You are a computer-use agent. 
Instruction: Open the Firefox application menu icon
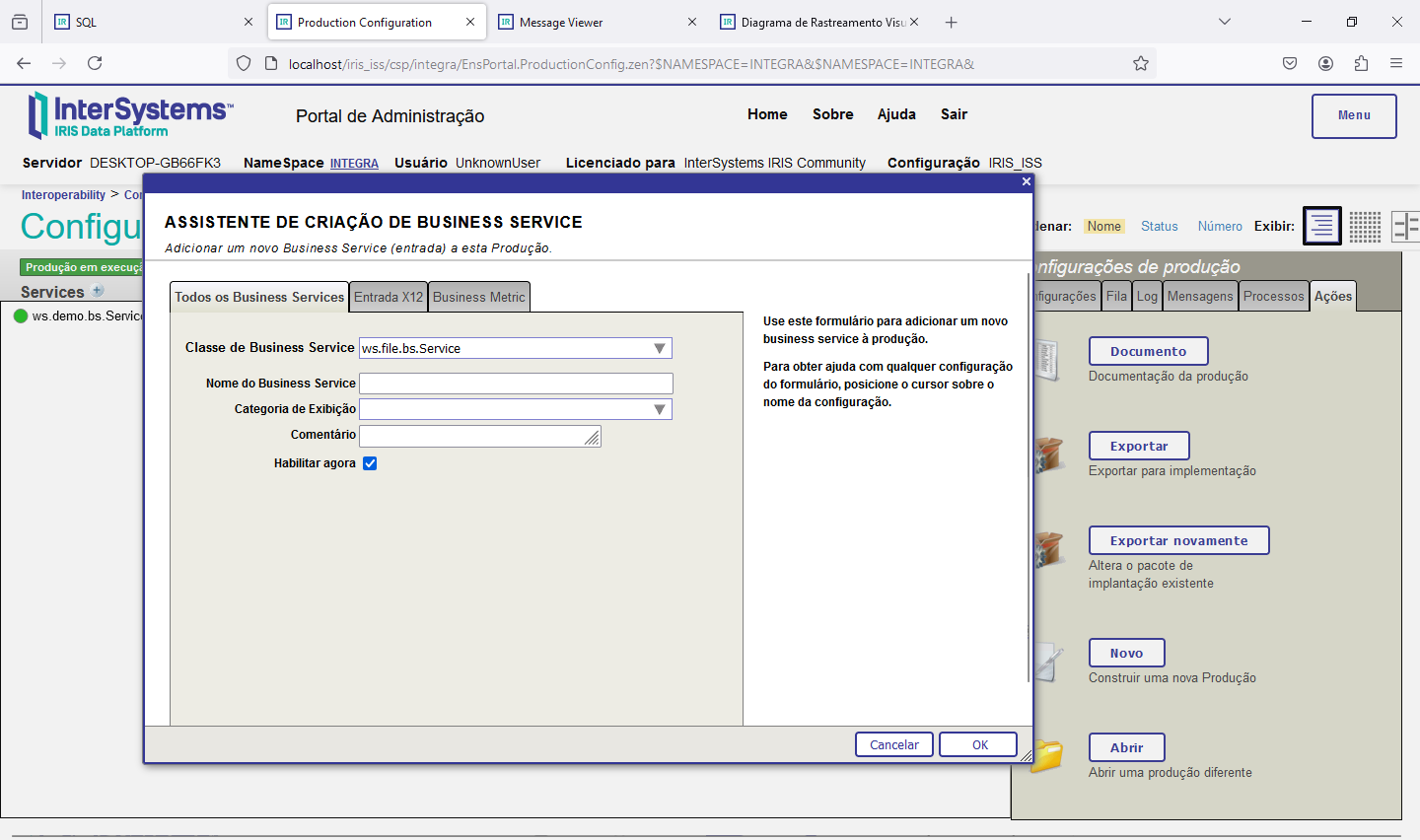pos(1396,64)
